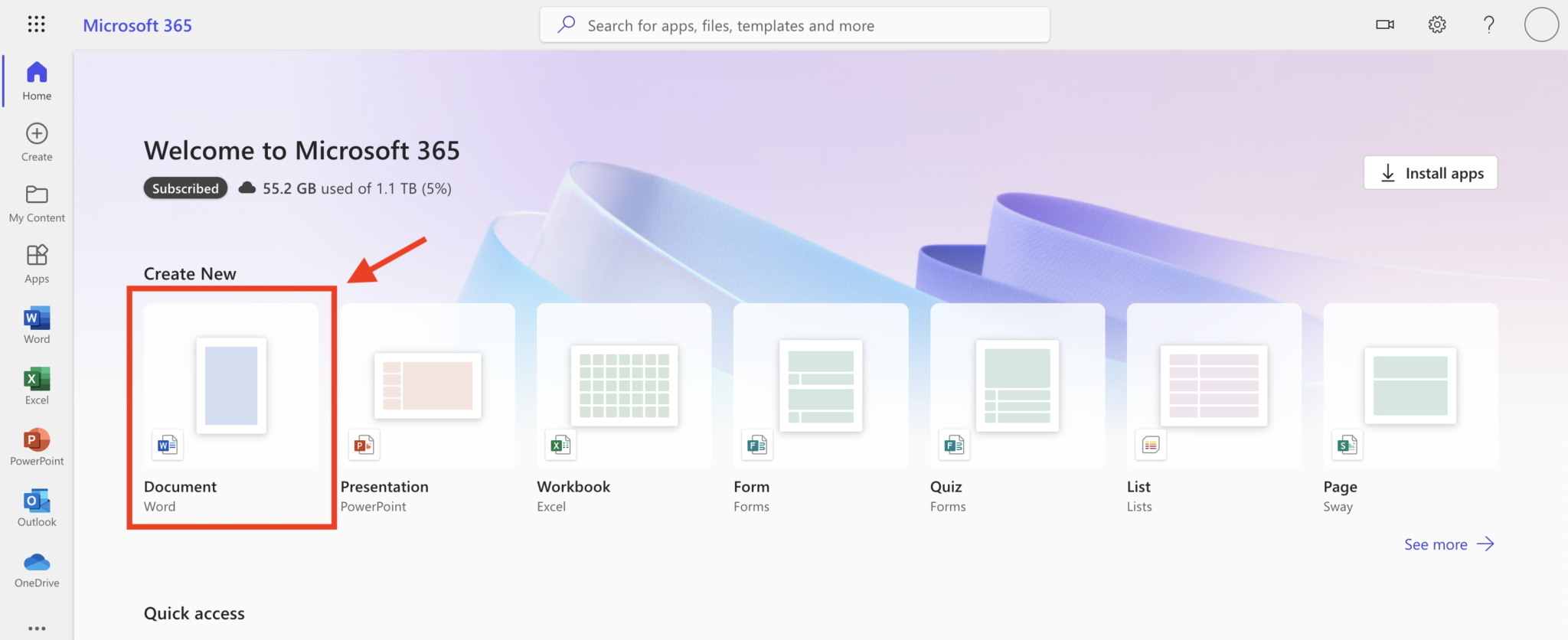Viewport: 1568px width, 640px height.
Task: Create a new Word Document thumbnail
Action: 231,386
